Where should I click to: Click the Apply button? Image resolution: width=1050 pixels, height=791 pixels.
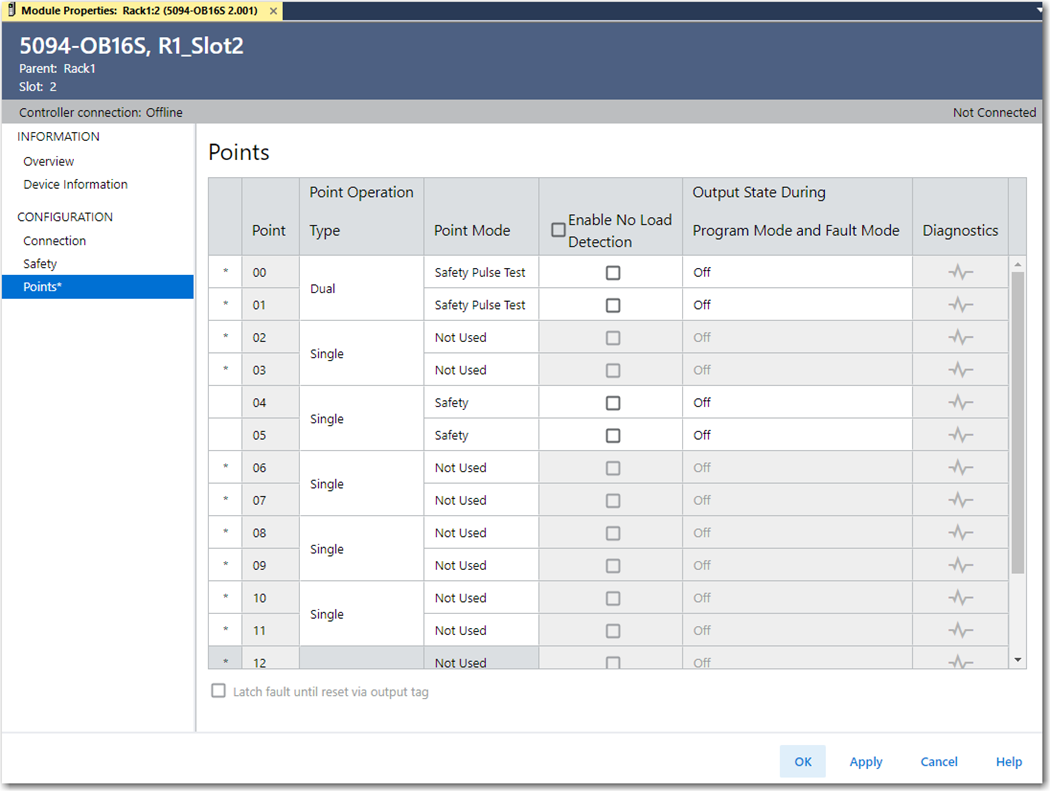click(865, 762)
